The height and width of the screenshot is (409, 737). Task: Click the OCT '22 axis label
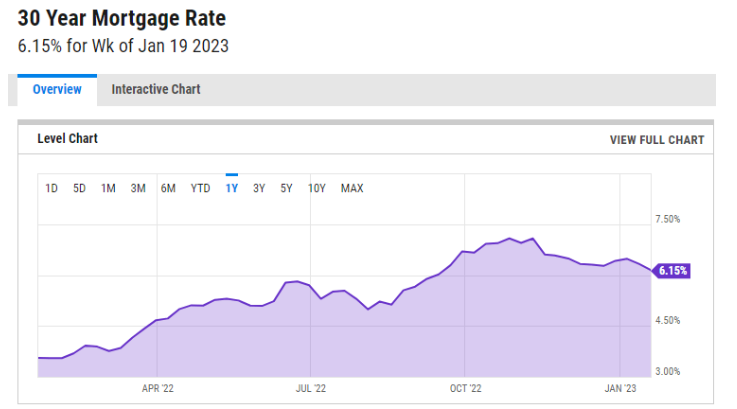pyautogui.click(x=466, y=388)
